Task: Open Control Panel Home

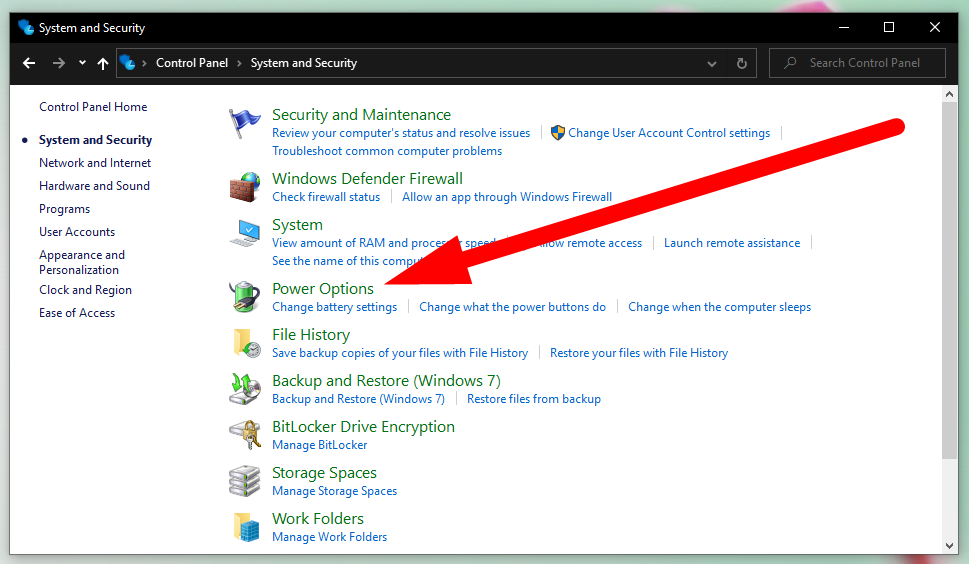Action: pyautogui.click(x=93, y=107)
